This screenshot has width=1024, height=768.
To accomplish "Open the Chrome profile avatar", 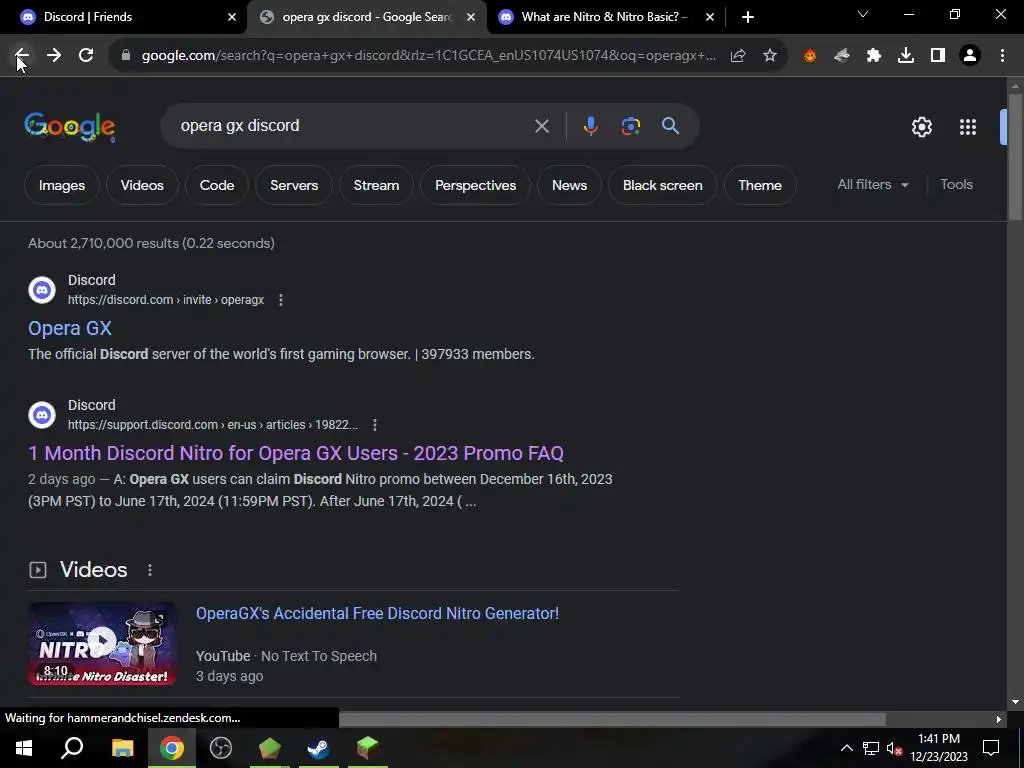I will coord(970,56).
